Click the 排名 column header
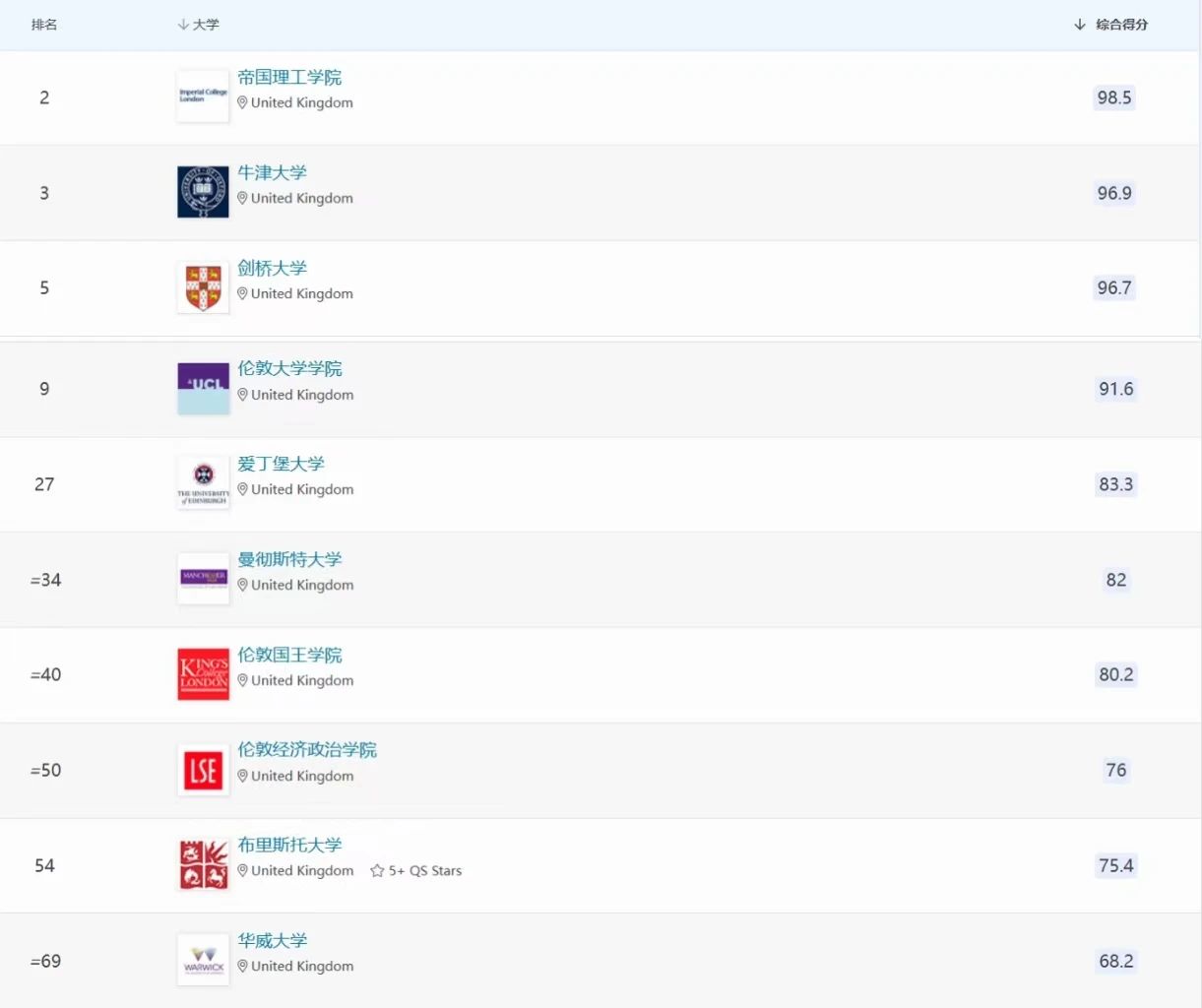Image resolution: width=1202 pixels, height=1008 pixels. coord(44,25)
